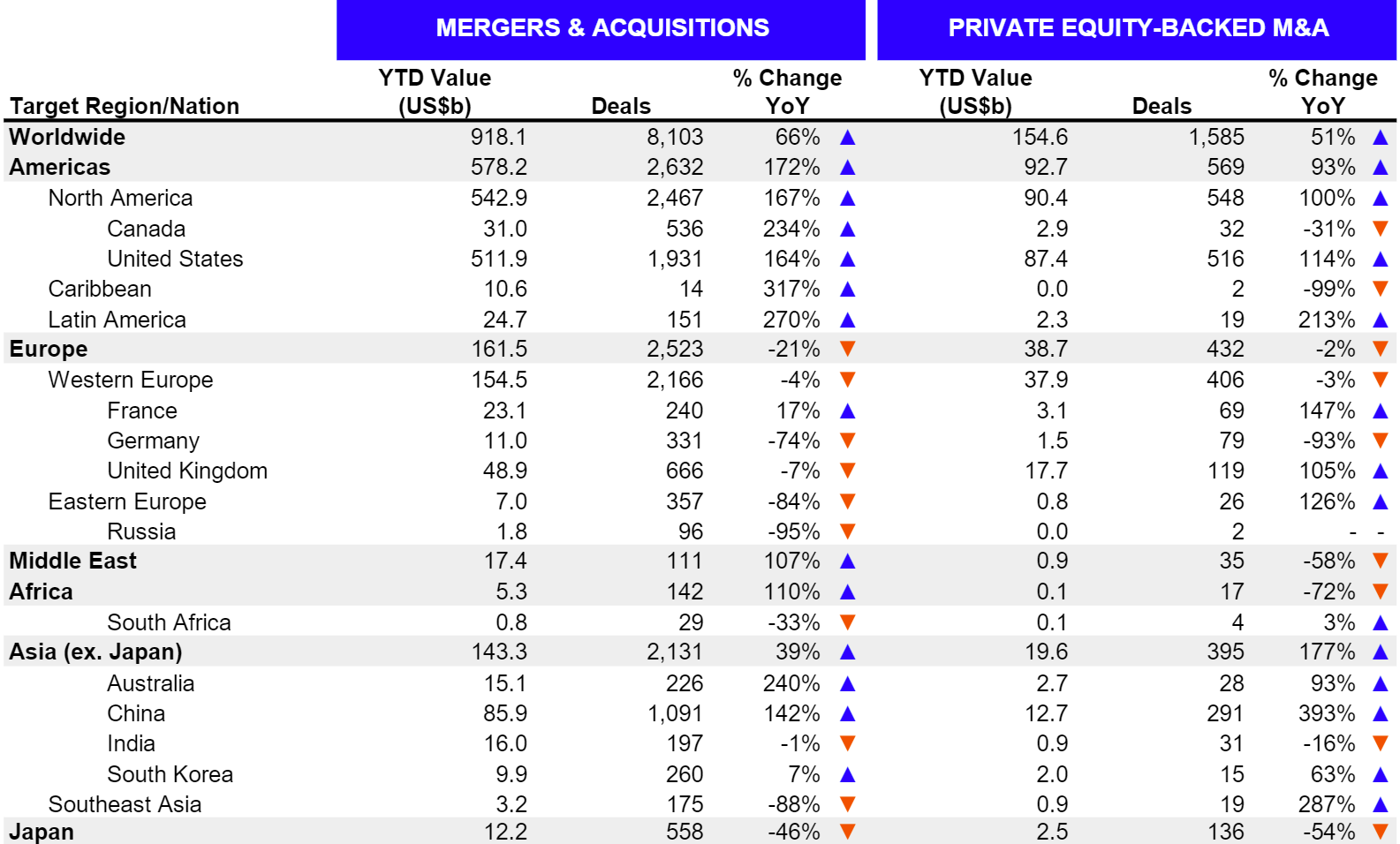
Task: Click the Asia (ex. Japan) row label
Action: pyautogui.click(x=95, y=652)
